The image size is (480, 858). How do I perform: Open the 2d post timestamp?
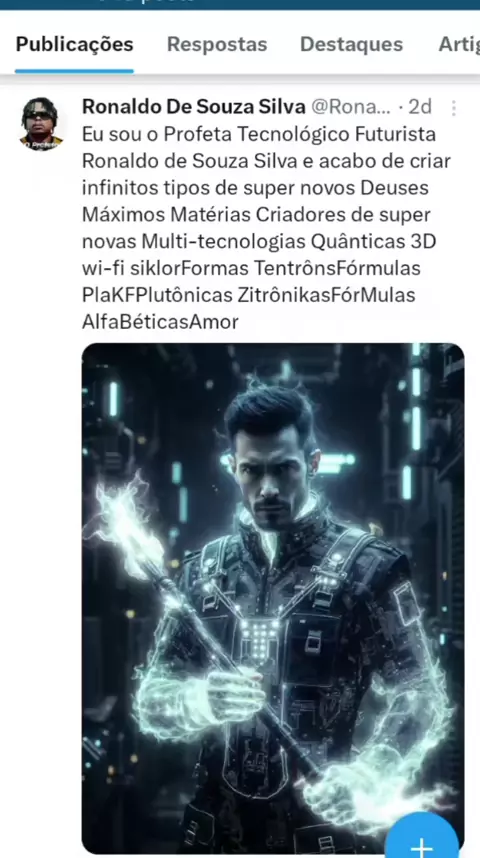(420, 107)
